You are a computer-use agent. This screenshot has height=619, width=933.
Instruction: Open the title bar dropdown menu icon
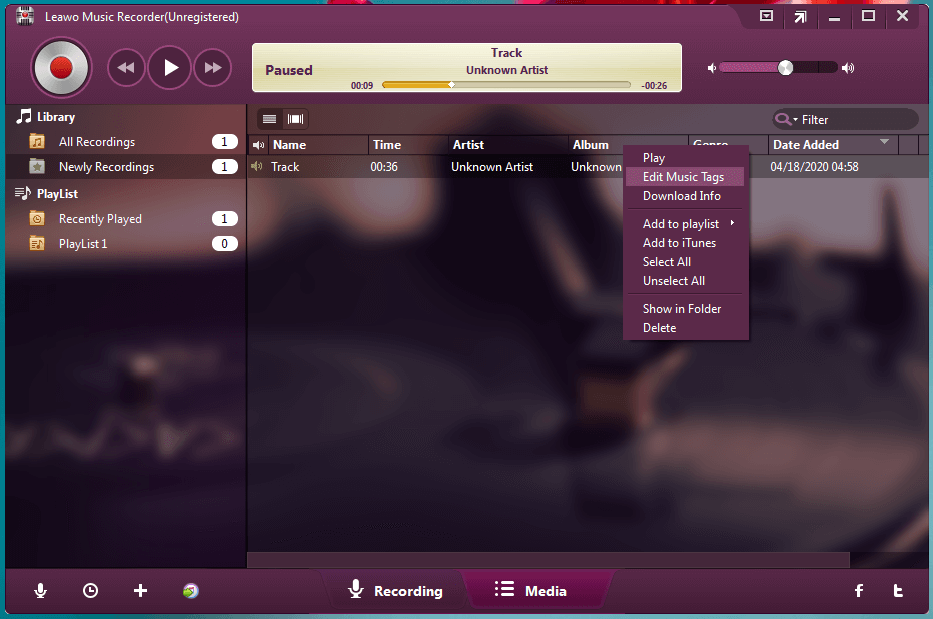[x=766, y=16]
